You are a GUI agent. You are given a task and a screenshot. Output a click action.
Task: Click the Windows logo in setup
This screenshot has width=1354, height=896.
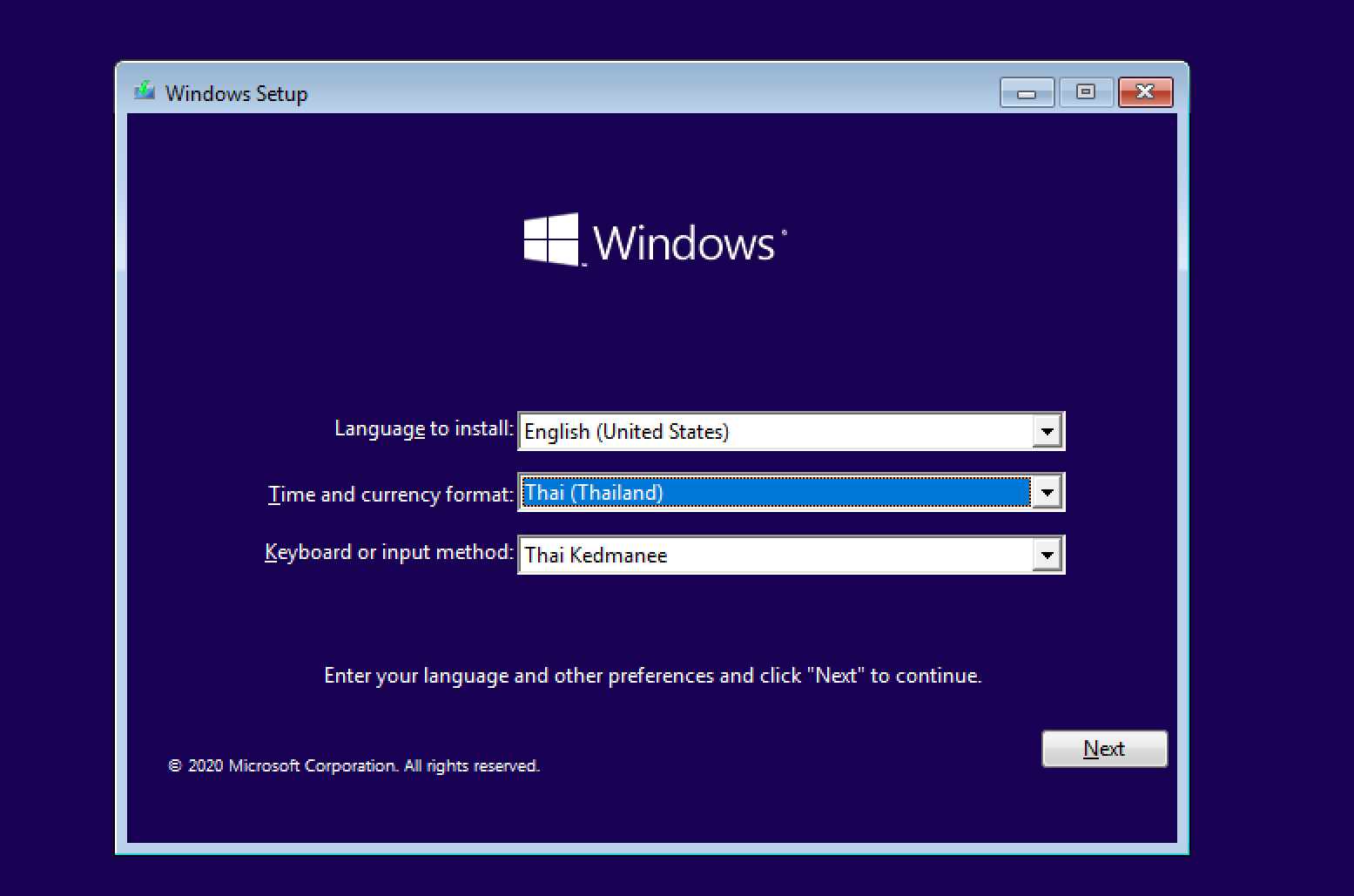655,239
